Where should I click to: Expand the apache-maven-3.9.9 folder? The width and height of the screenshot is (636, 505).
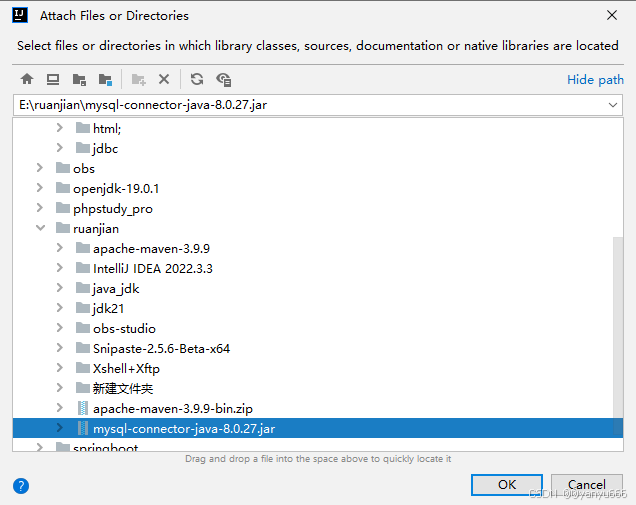60,247
